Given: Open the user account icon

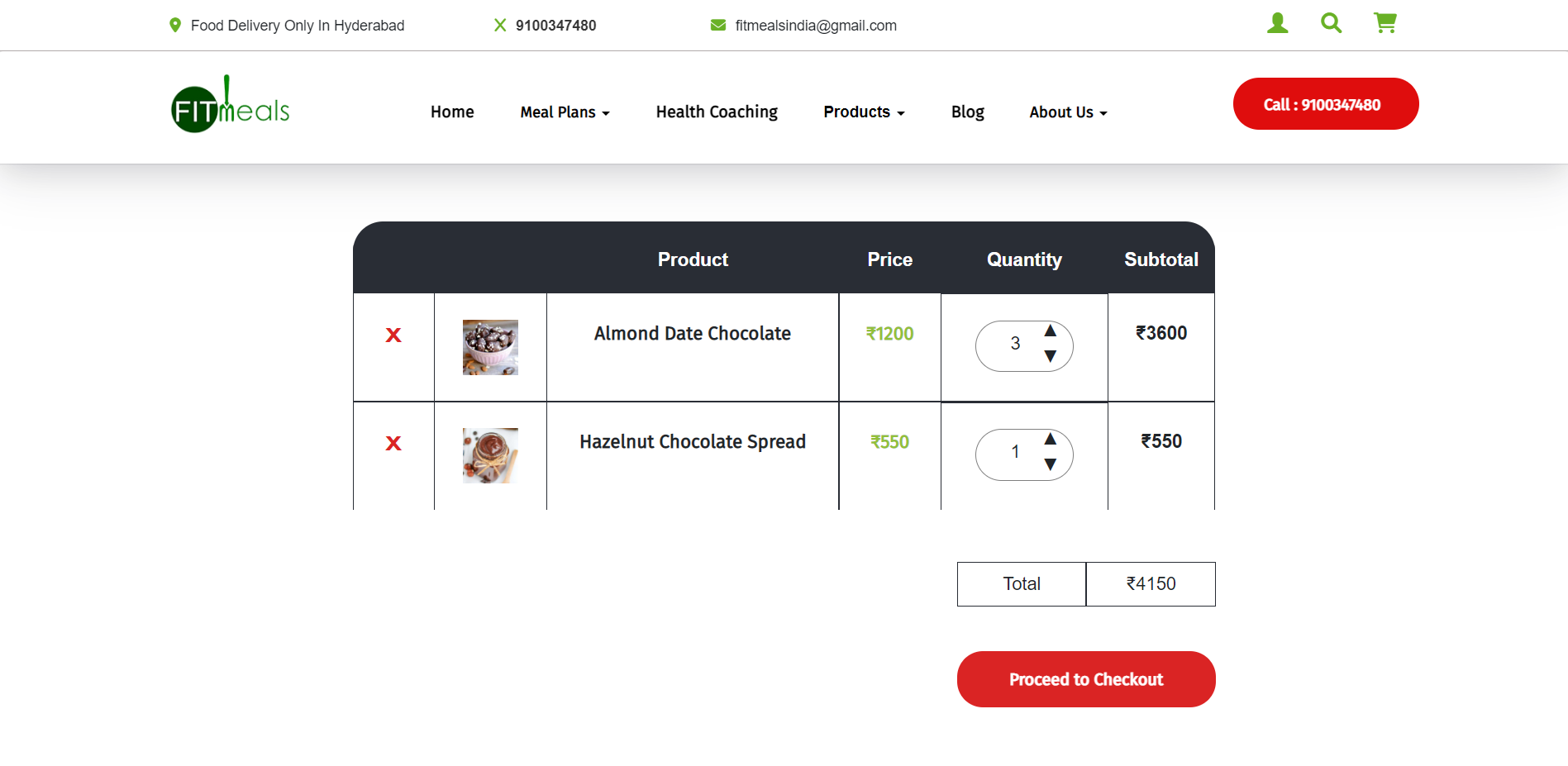Looking at the screenshot, I should tap(1277, 23).
